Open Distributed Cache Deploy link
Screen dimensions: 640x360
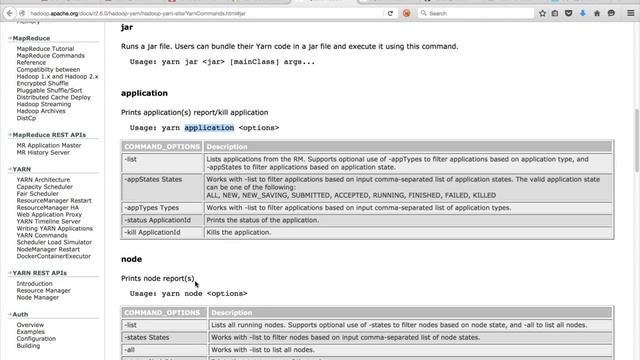coord(53,97)
